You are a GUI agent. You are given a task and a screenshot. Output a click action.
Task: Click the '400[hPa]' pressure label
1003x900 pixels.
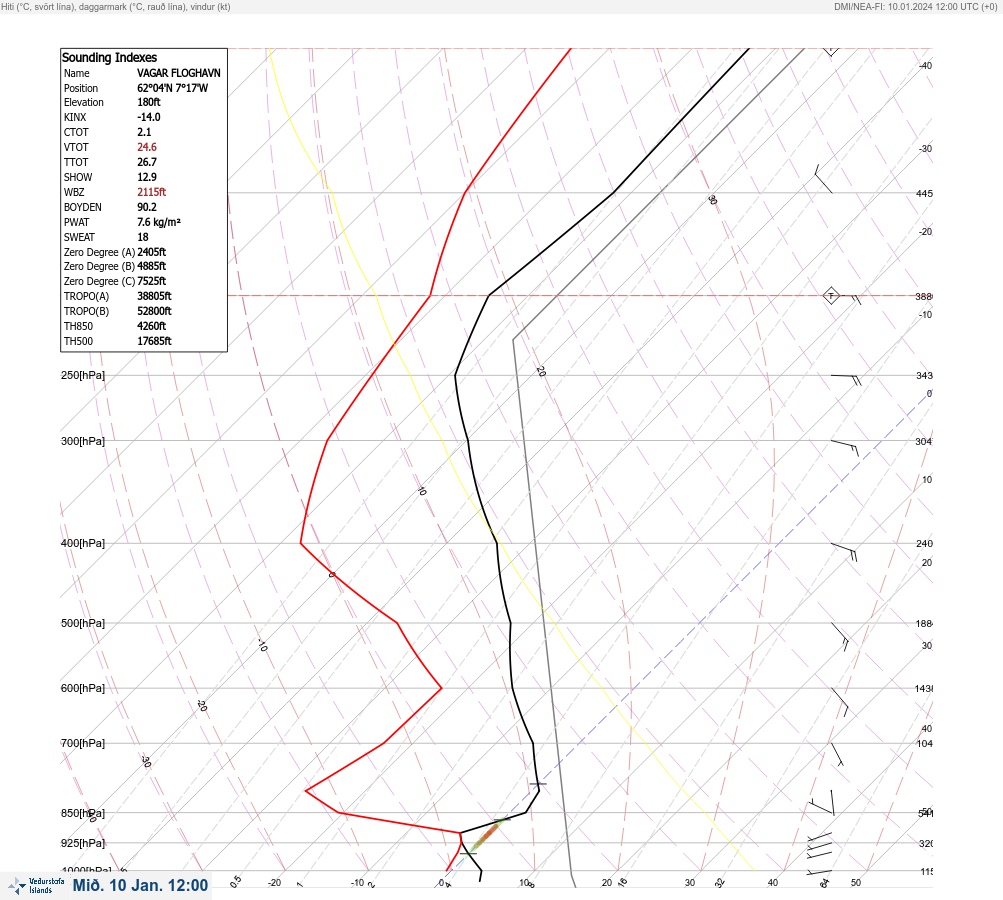pyautogui.click(x=83, y=543)
